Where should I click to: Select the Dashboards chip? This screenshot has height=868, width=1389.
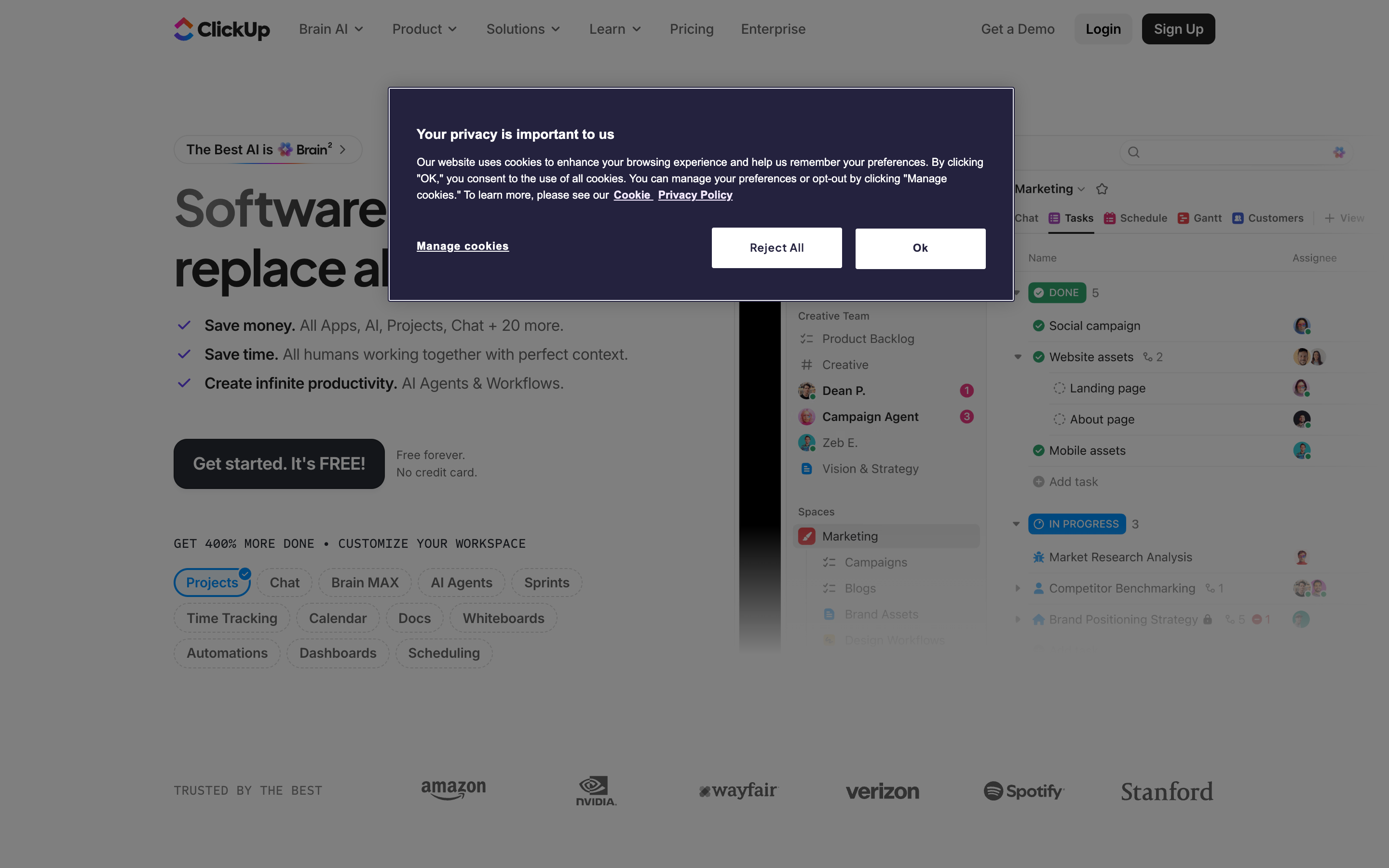click(338, 653)
